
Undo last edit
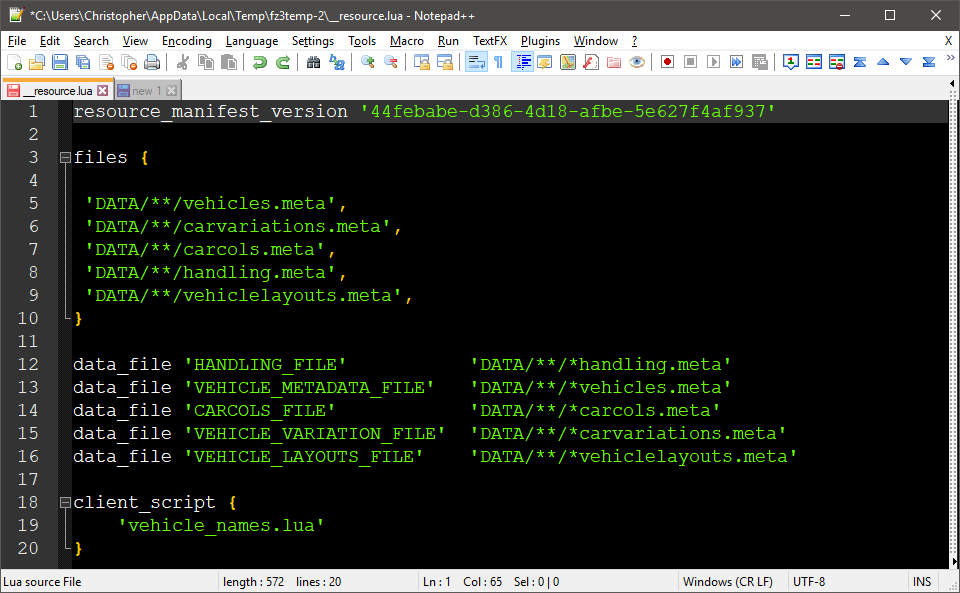(260, 62)
